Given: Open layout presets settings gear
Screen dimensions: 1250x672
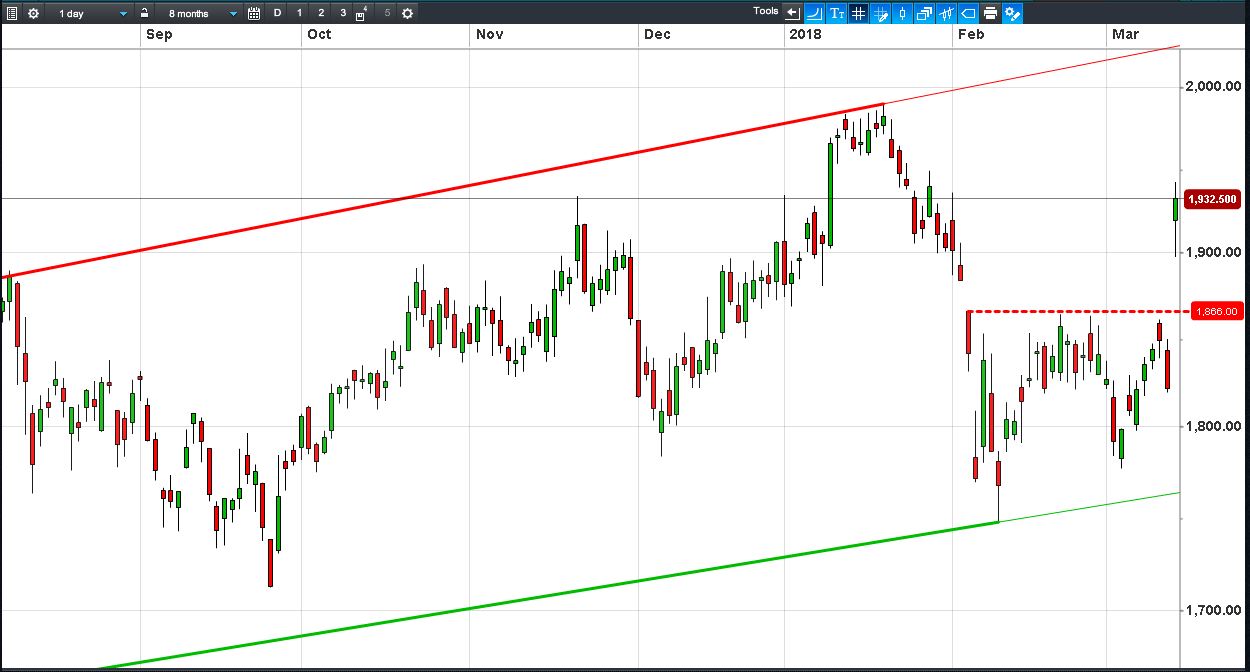Looking at the screenshot, I should [407, 13].
